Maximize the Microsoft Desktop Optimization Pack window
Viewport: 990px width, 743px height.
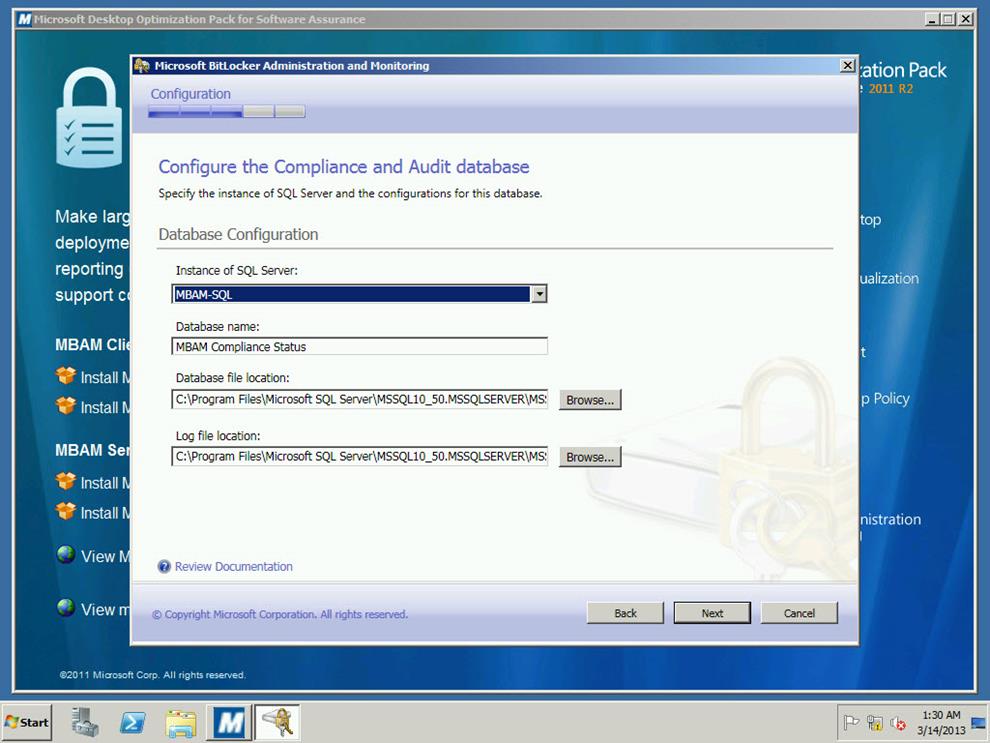pos(948,19)
